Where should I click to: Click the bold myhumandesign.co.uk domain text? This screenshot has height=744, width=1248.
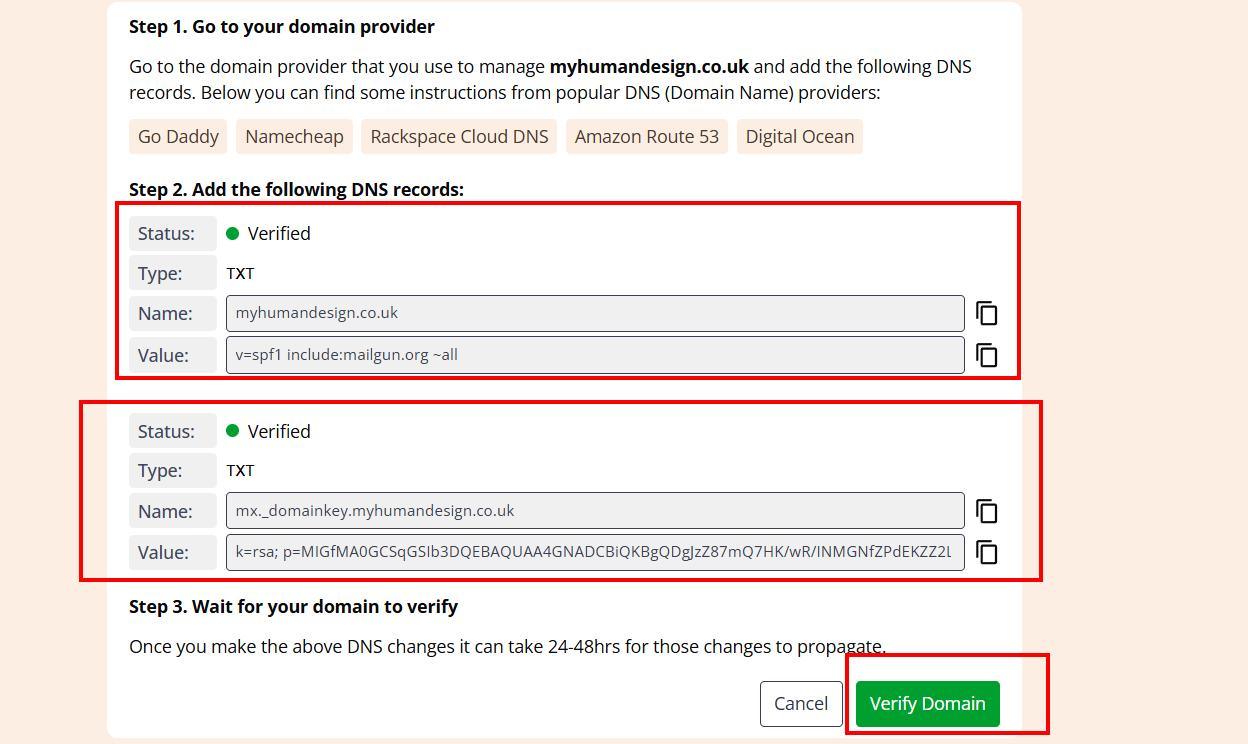coord(649,67)
